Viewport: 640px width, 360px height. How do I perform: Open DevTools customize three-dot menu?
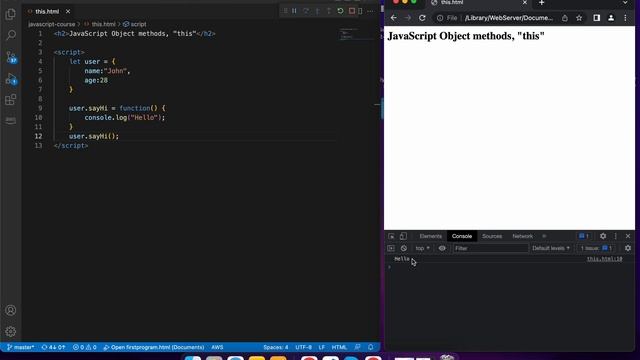point(616,236)
